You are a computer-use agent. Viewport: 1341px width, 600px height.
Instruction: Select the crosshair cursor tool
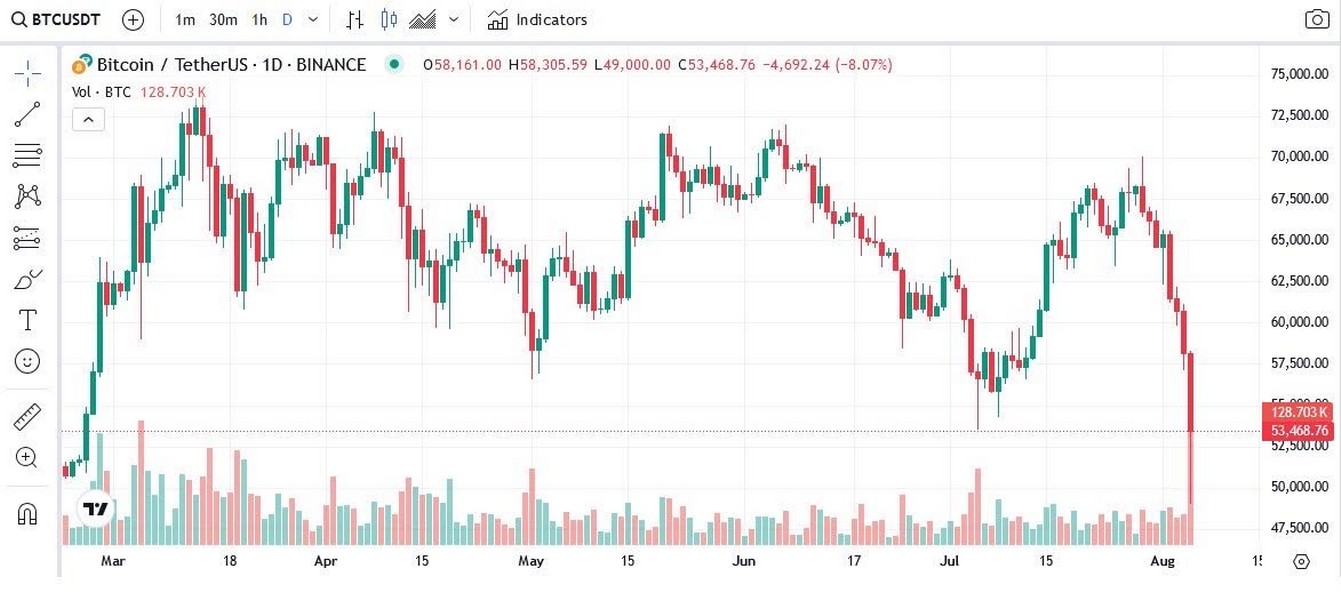27,71
